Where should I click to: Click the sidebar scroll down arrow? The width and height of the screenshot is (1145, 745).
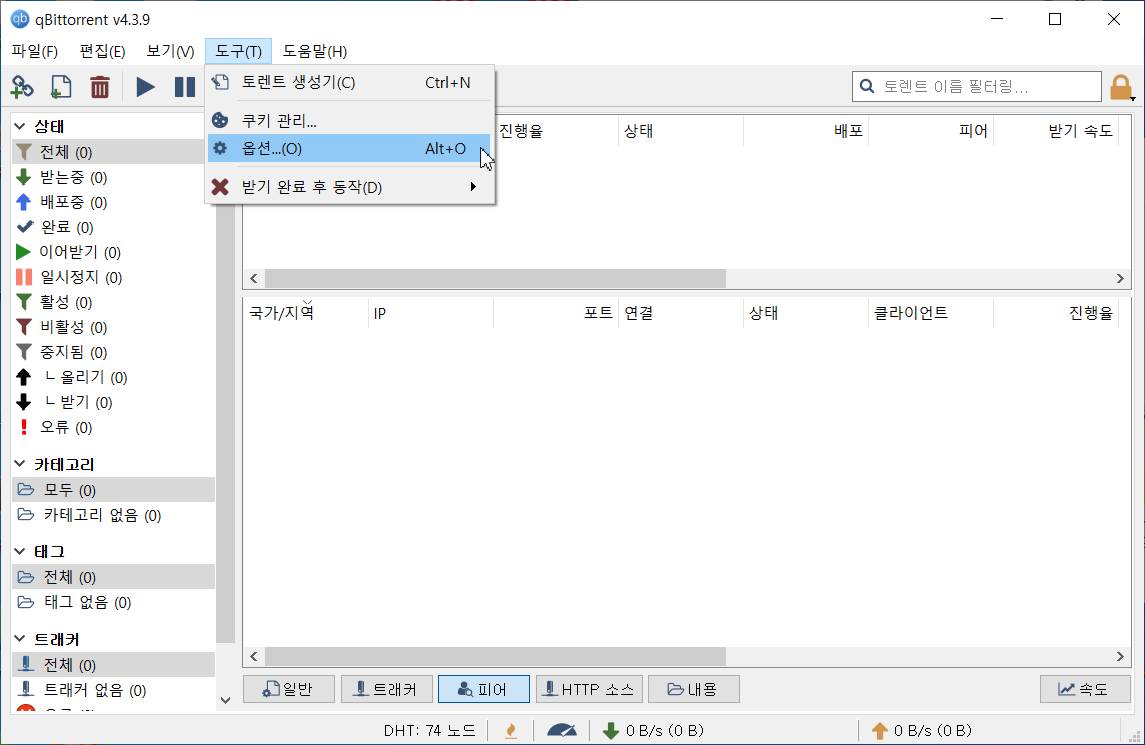226,700
